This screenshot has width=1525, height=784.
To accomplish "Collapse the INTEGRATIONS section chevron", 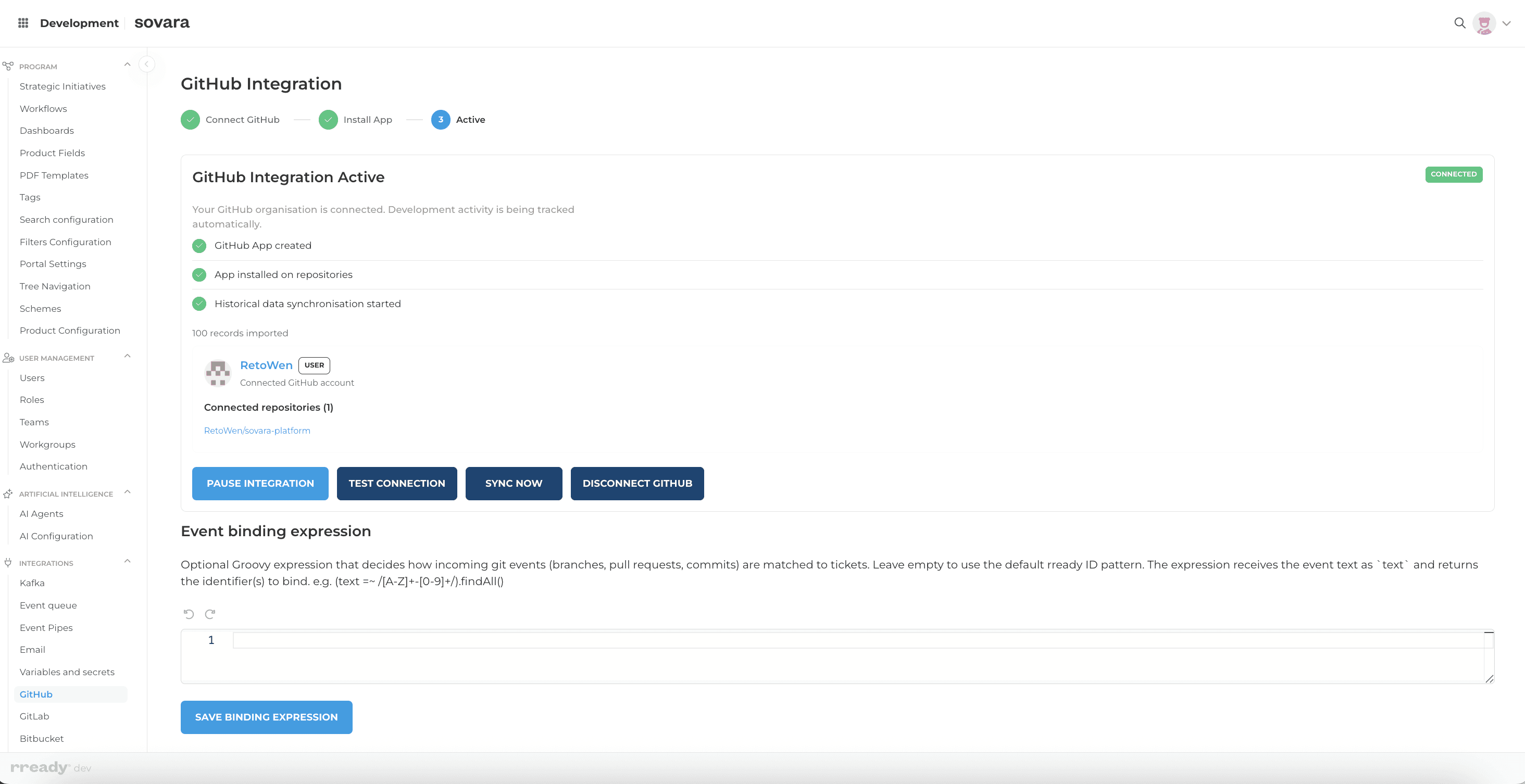I will click(127, 562).
